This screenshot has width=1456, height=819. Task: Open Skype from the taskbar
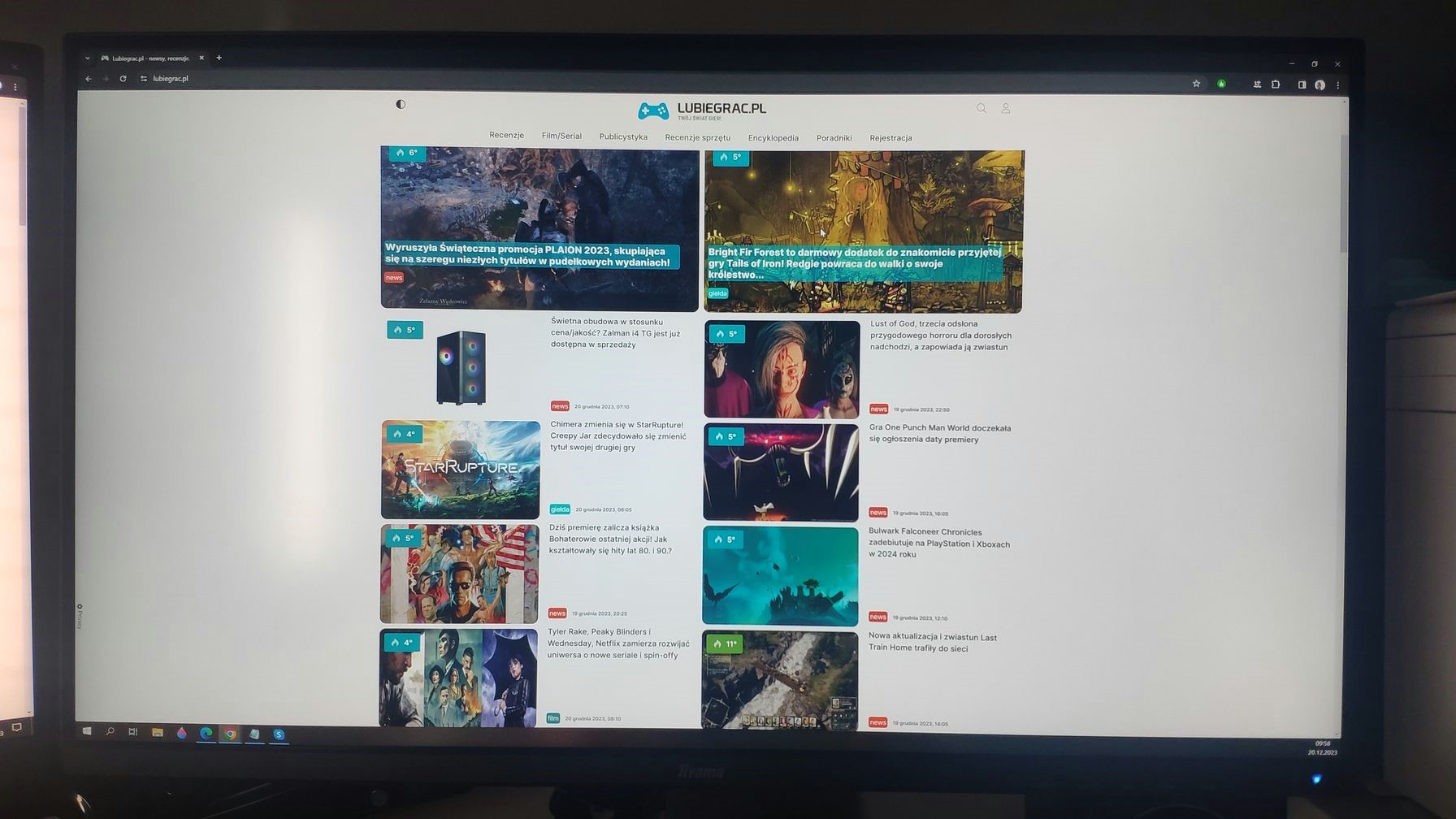(279, 734)
